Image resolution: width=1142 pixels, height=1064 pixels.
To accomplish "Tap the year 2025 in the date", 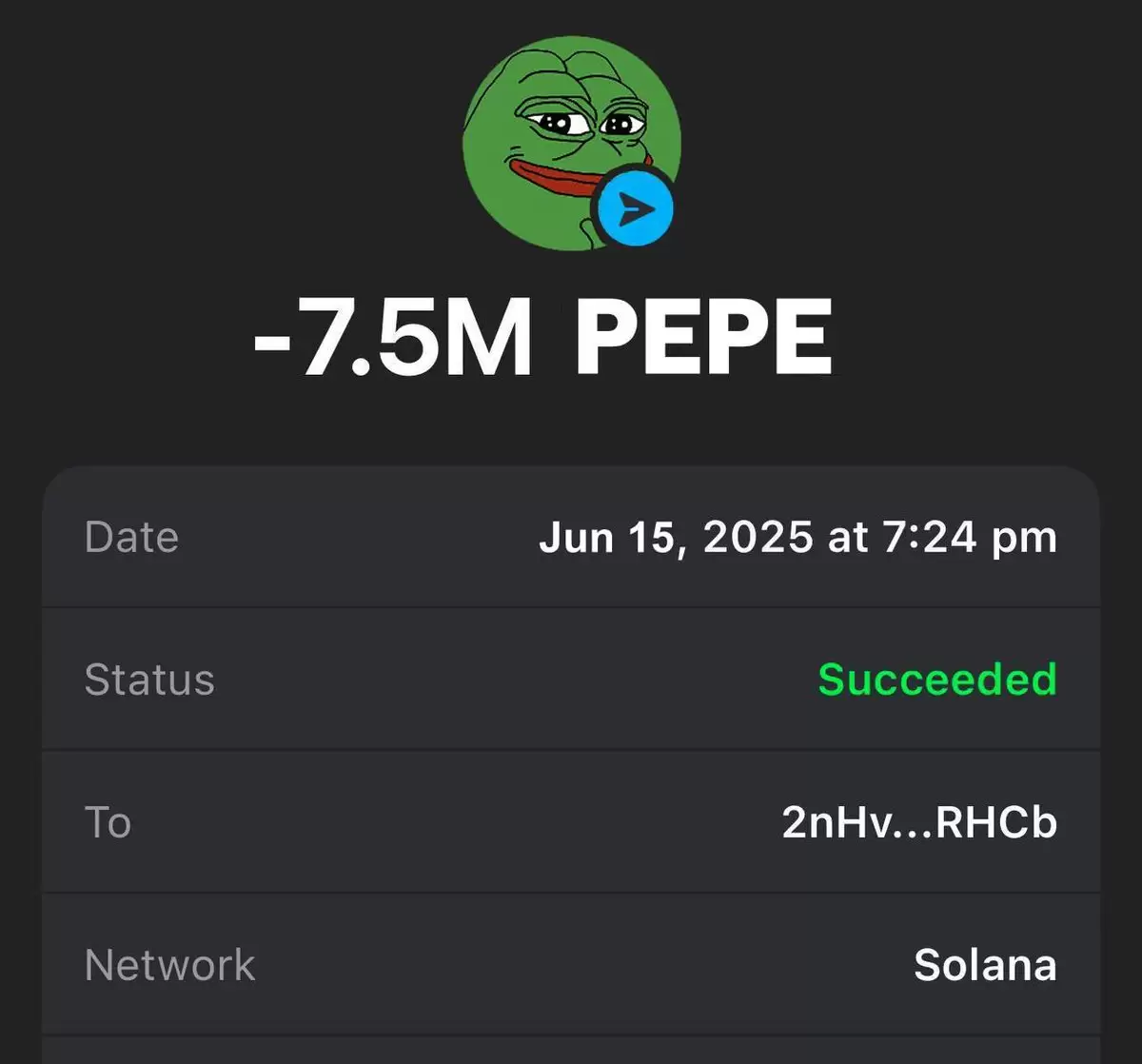I will click(758, 537).
